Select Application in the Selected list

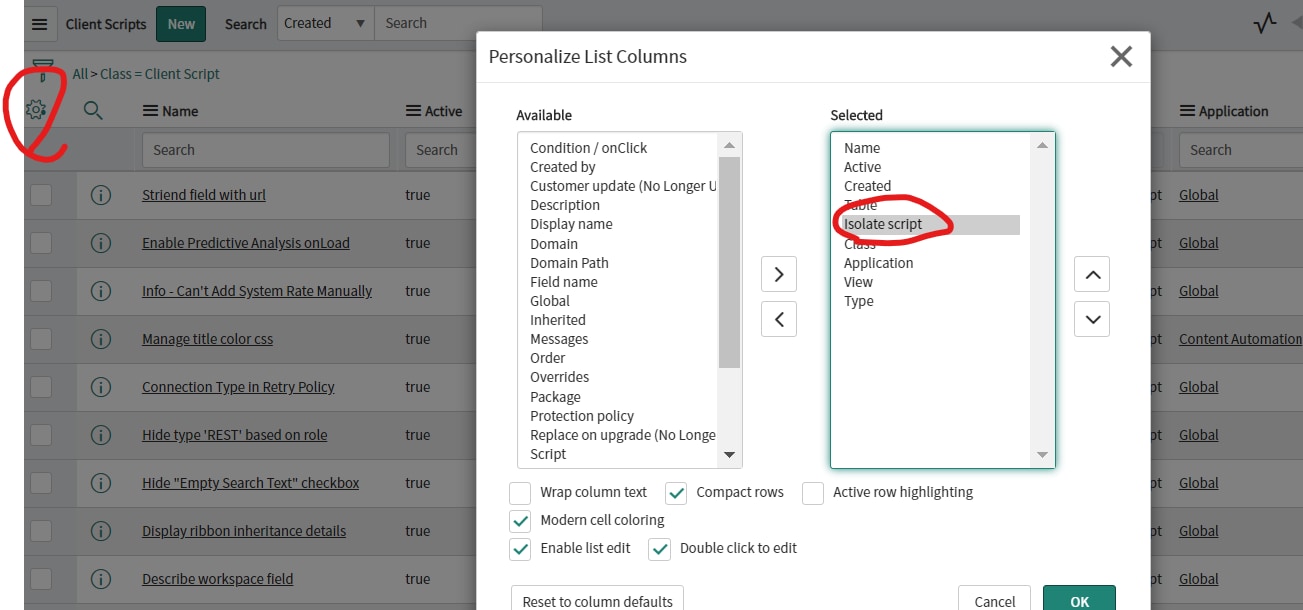[878, 263]
